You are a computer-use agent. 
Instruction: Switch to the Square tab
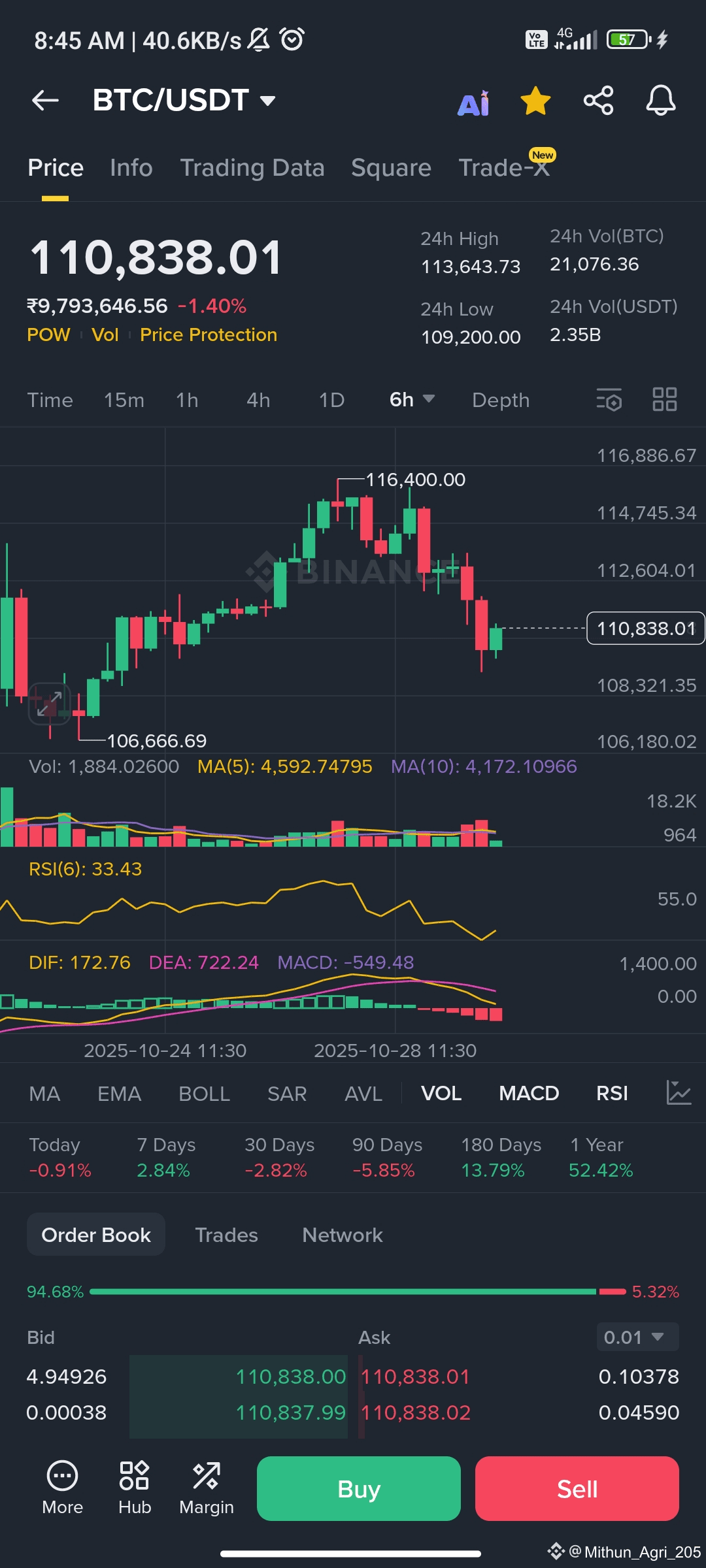(x=391, y=168)
